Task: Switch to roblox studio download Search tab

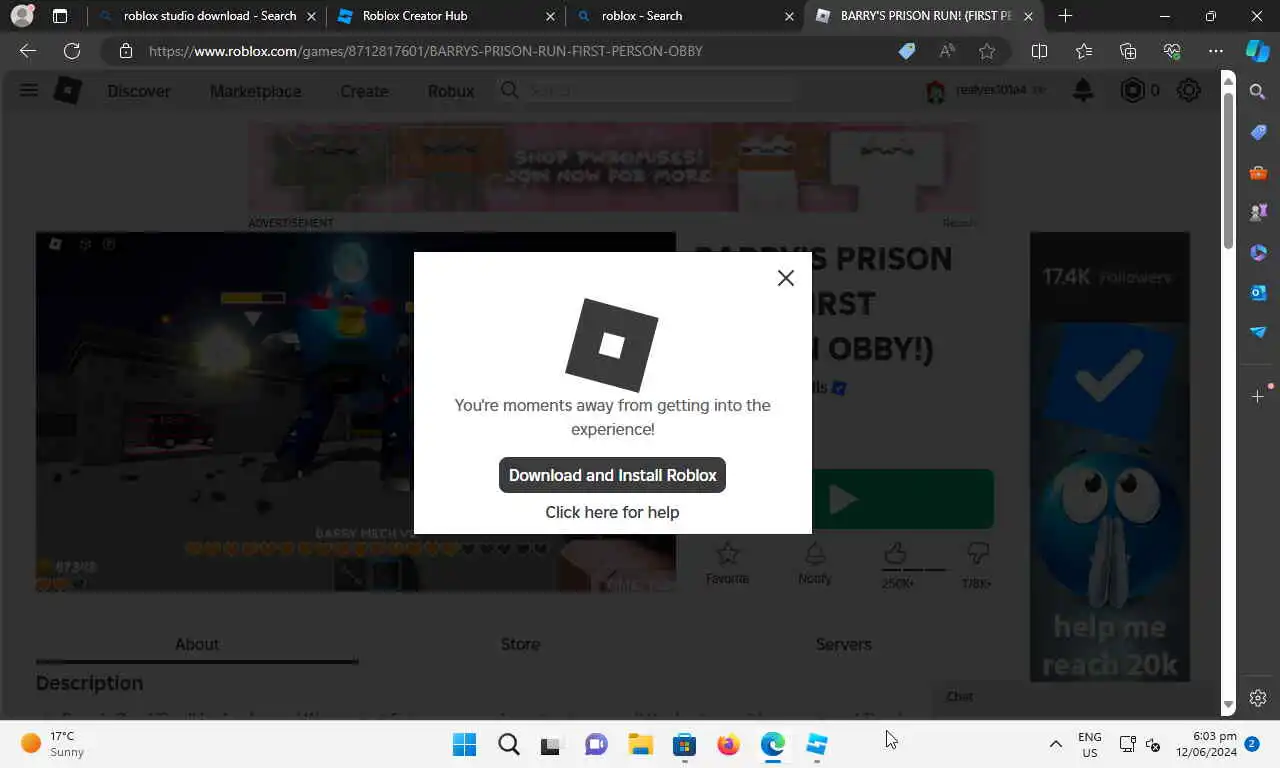Action: pos(207,16)
